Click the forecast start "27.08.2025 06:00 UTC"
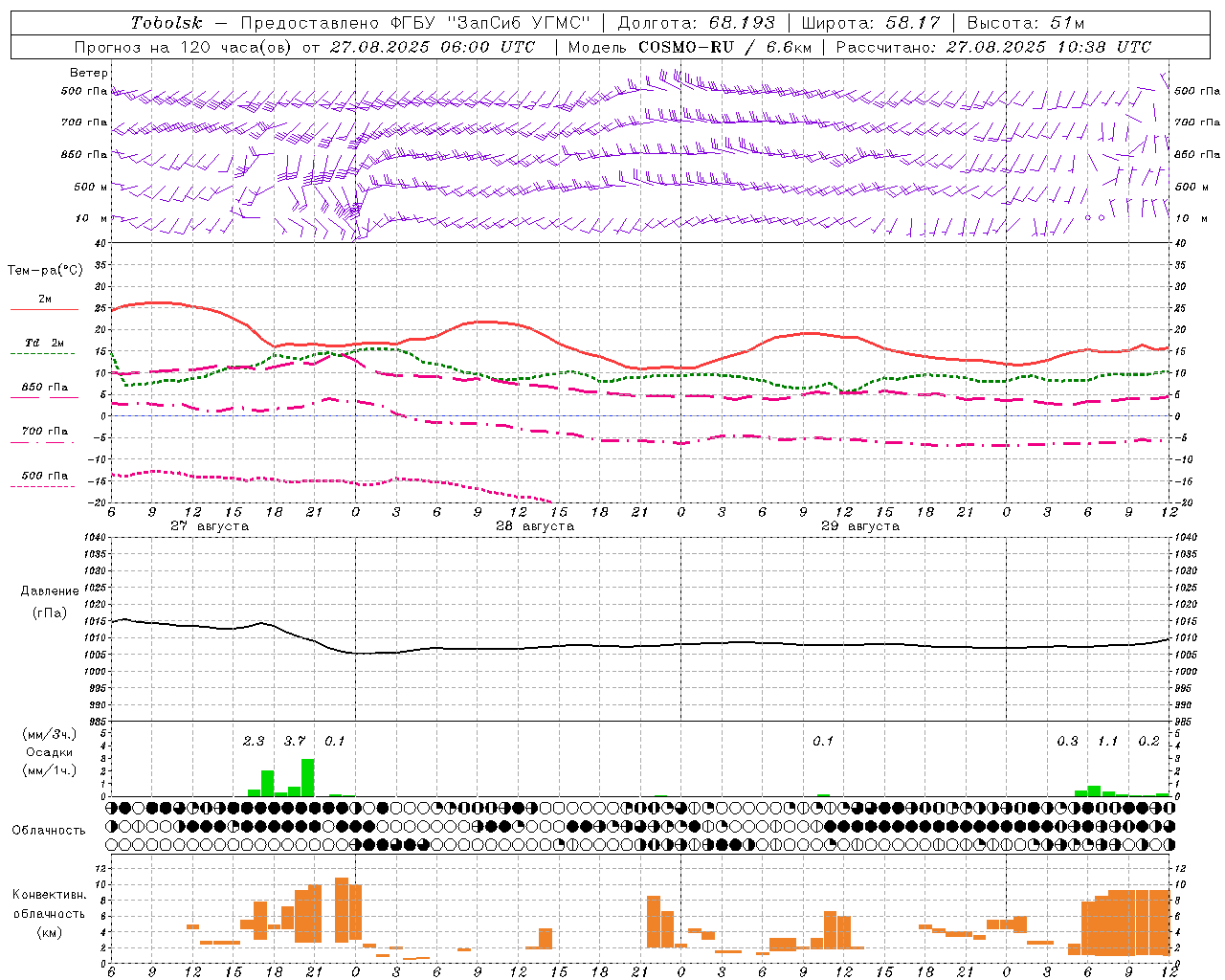This screenshot has height=980, width=1225. [433, 47]
